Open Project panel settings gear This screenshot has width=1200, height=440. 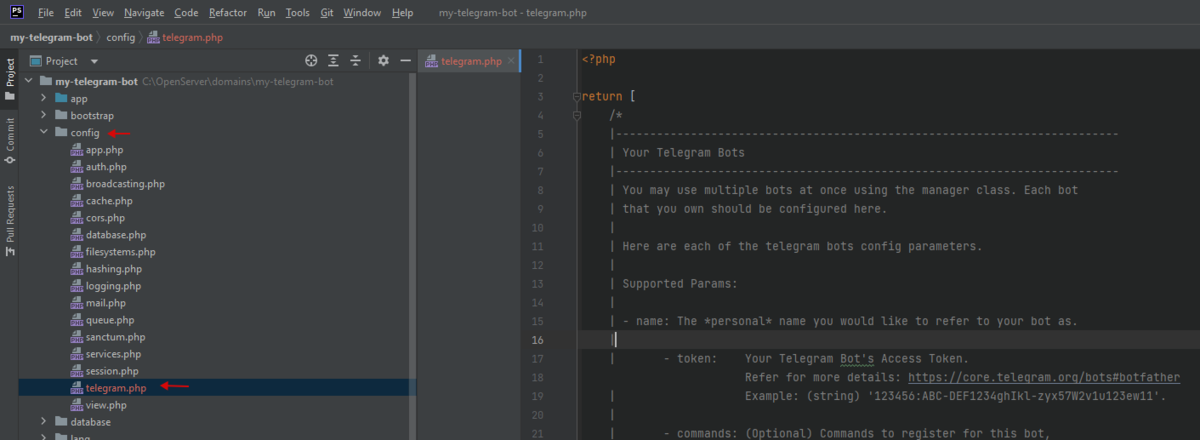pos(383,61)
